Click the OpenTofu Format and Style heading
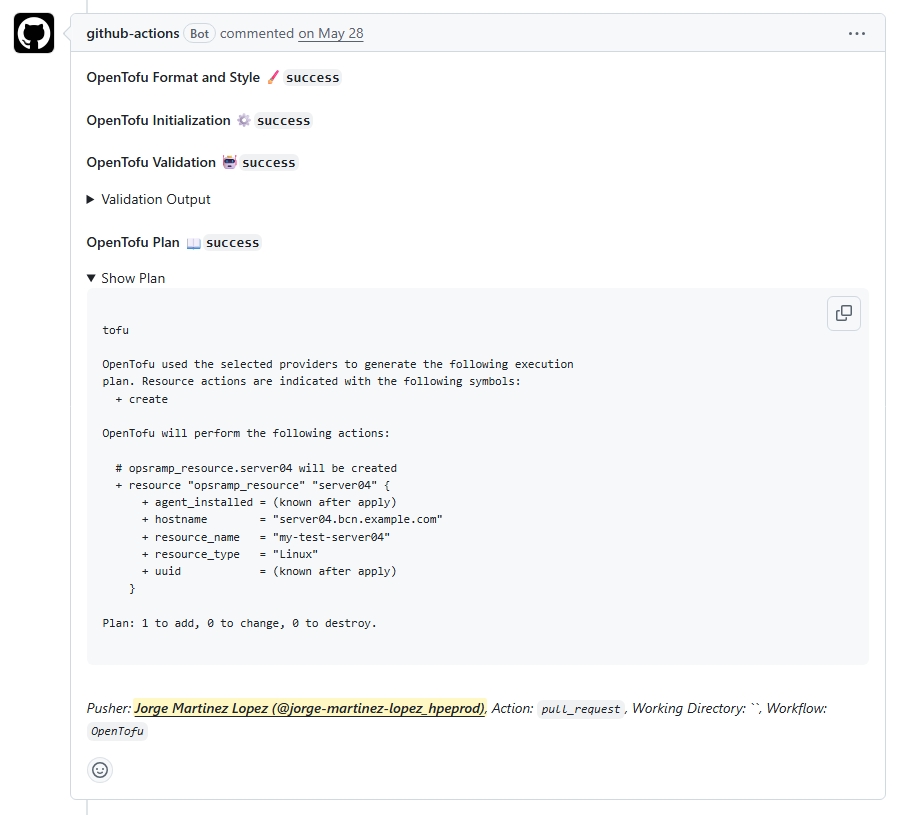 pos(173,77)
